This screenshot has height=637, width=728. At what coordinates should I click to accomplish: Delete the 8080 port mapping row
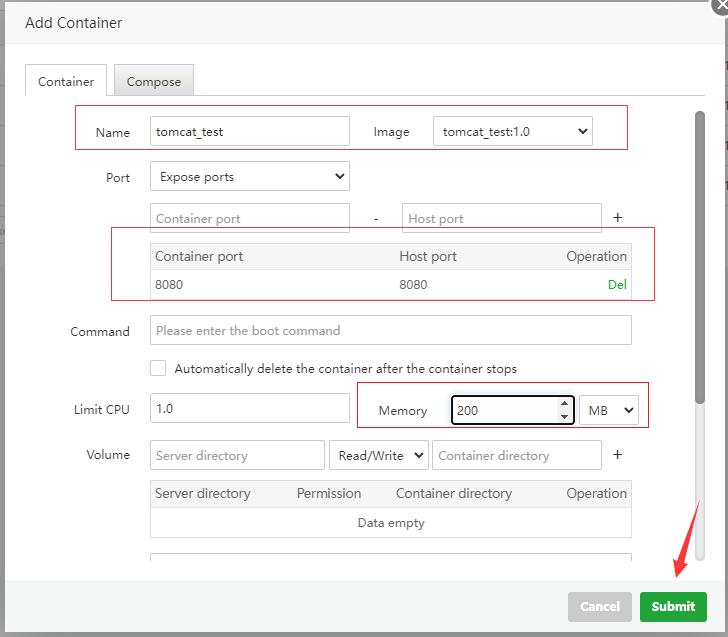[617, 284]
